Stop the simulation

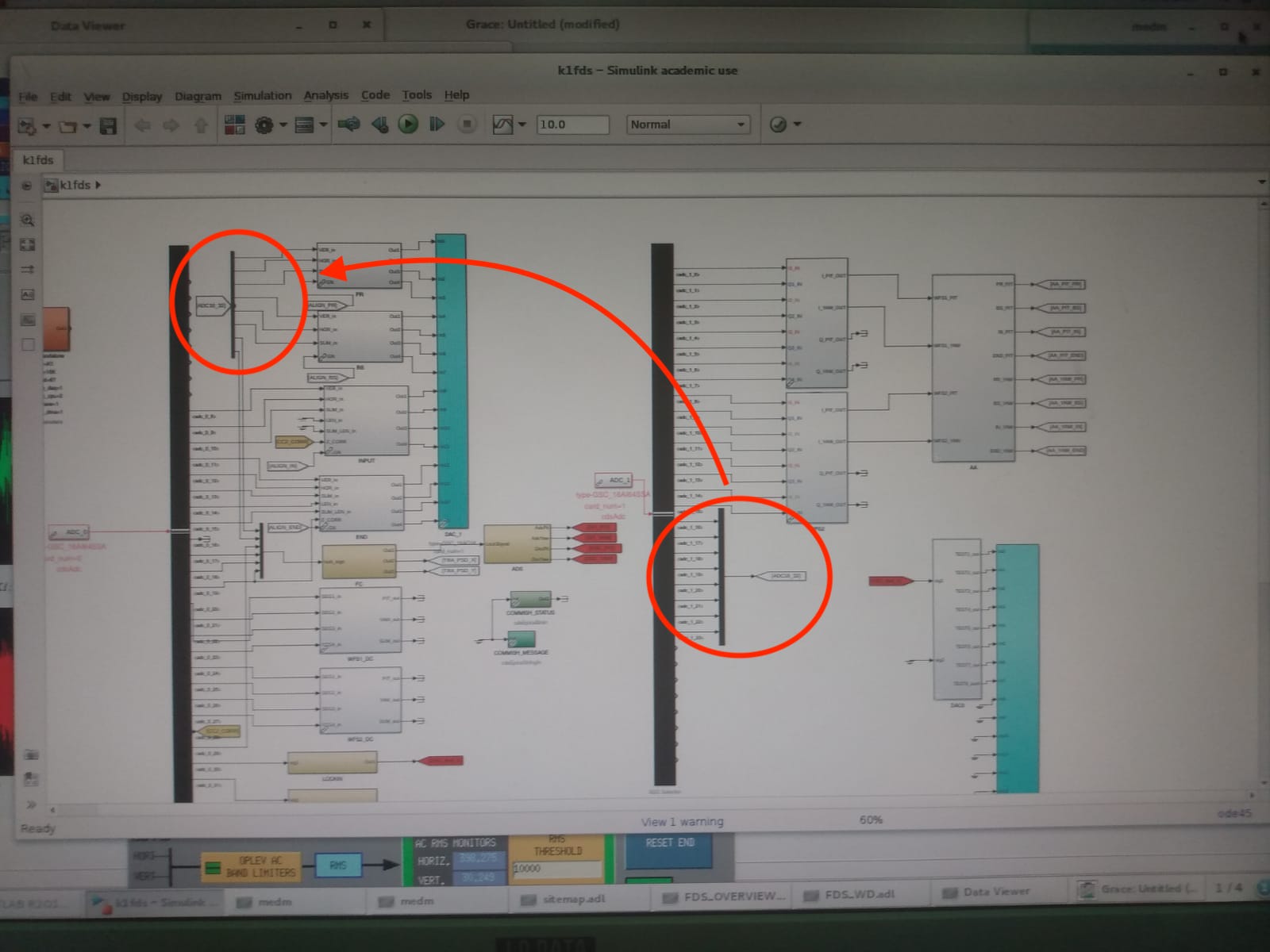coord(468,124)
